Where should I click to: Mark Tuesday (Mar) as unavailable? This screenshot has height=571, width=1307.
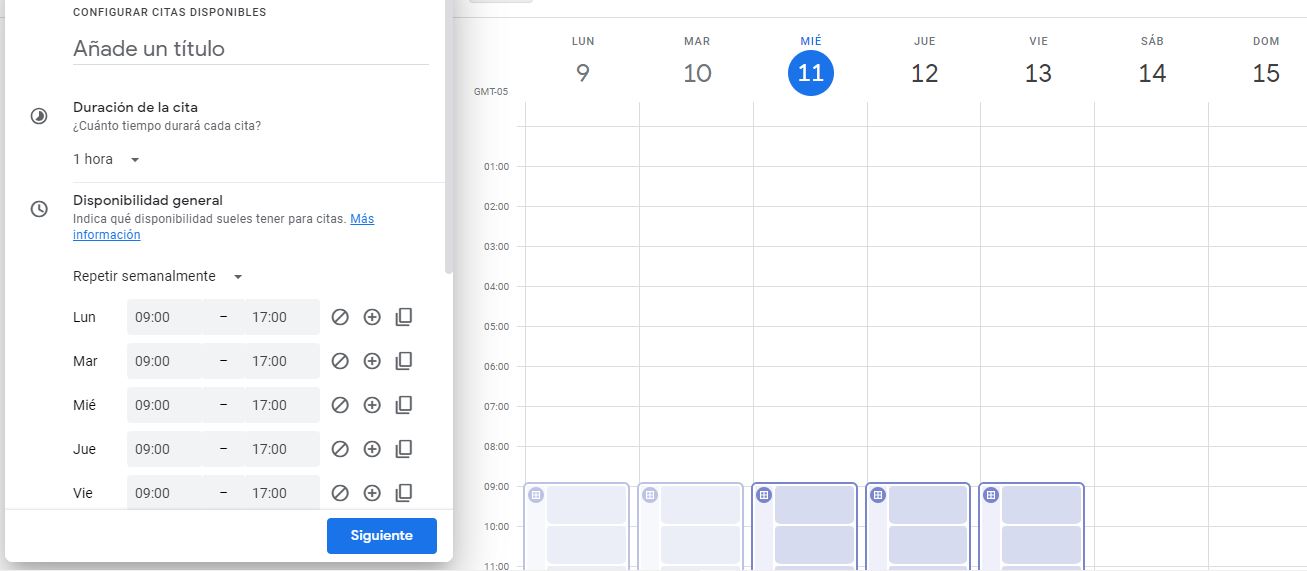tap(340, 361)
